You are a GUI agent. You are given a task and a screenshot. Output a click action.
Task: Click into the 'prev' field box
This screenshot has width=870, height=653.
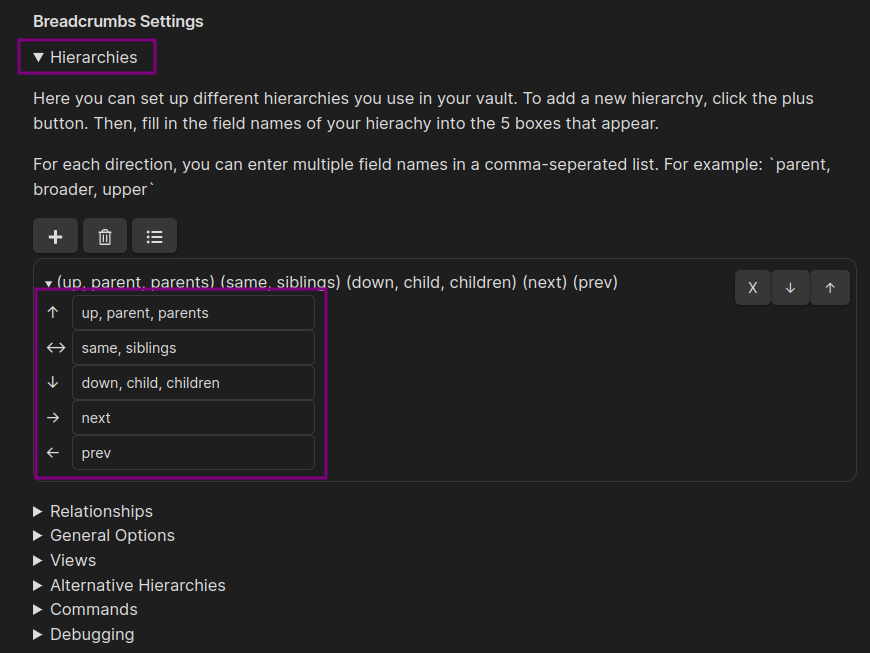pos(193,453)
